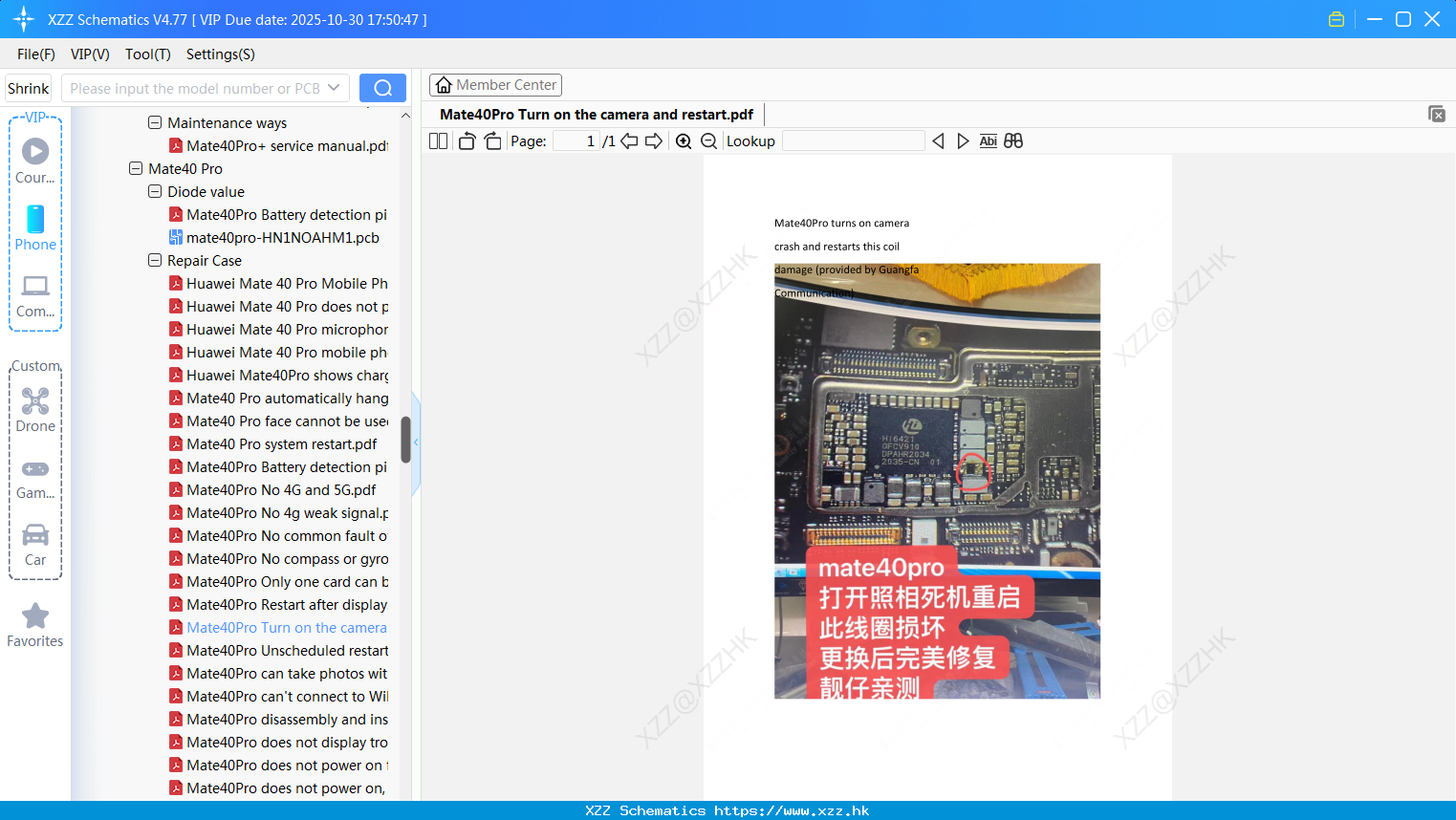Click XZZ website link in status bar

click(792, 810)
